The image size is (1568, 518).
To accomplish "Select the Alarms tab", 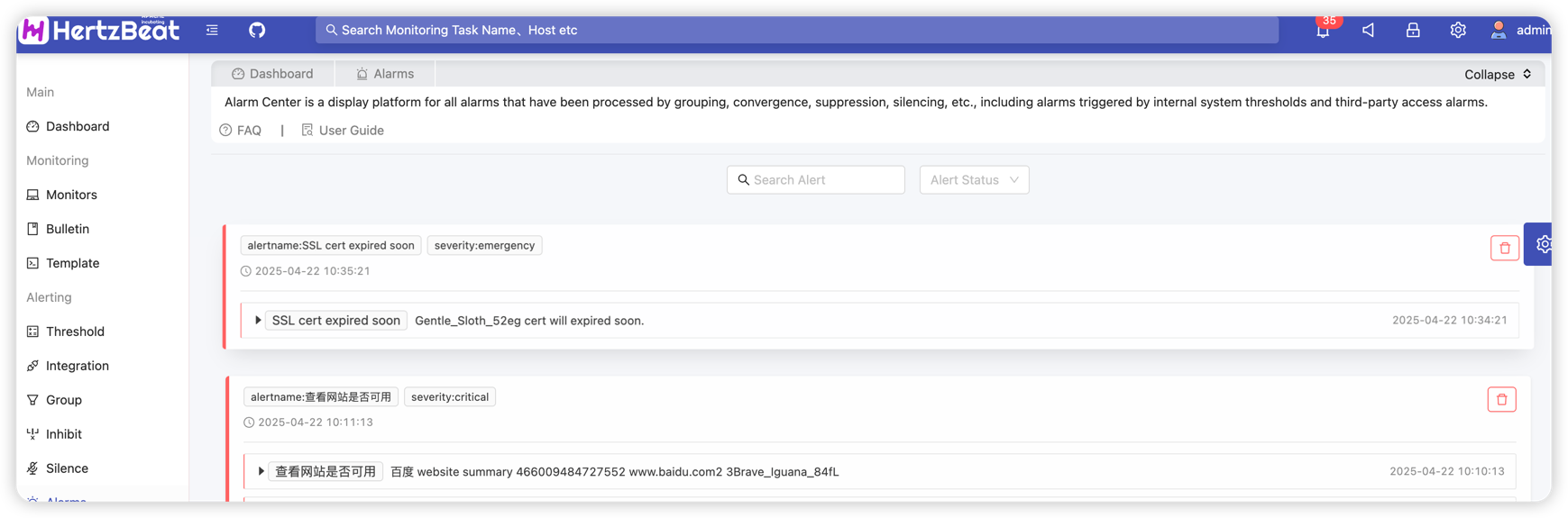I will tap(385, 74).
